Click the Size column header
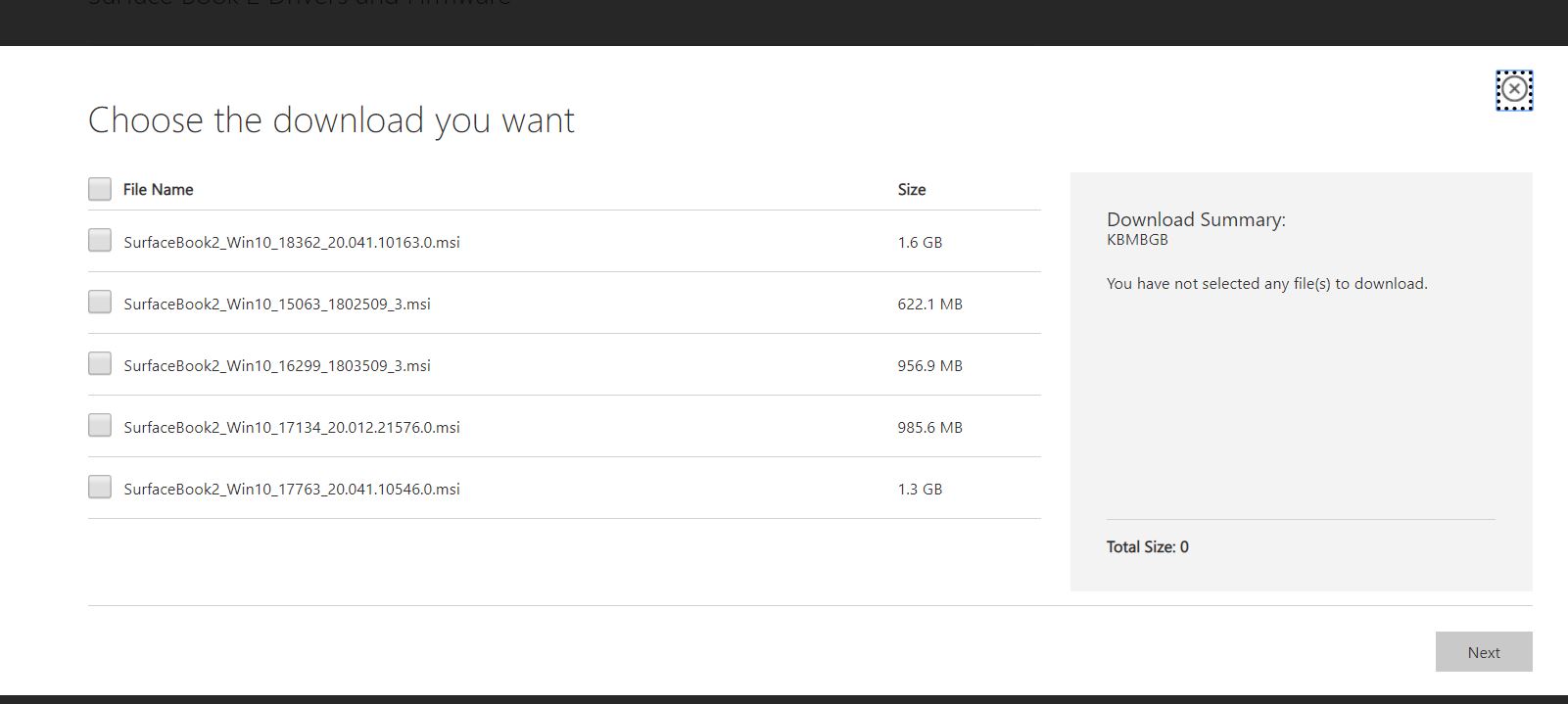Viewport: 1568px width, 704px height. (x=912, y=190)
